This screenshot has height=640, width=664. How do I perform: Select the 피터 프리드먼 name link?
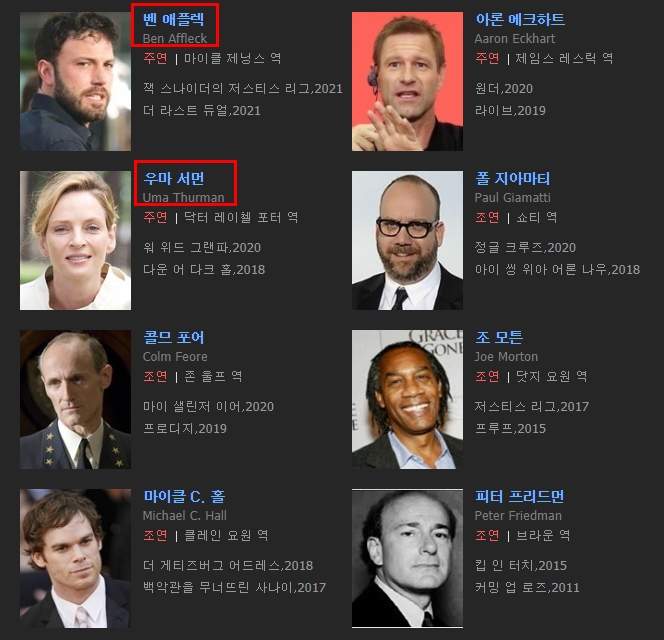tap(519, 496)
